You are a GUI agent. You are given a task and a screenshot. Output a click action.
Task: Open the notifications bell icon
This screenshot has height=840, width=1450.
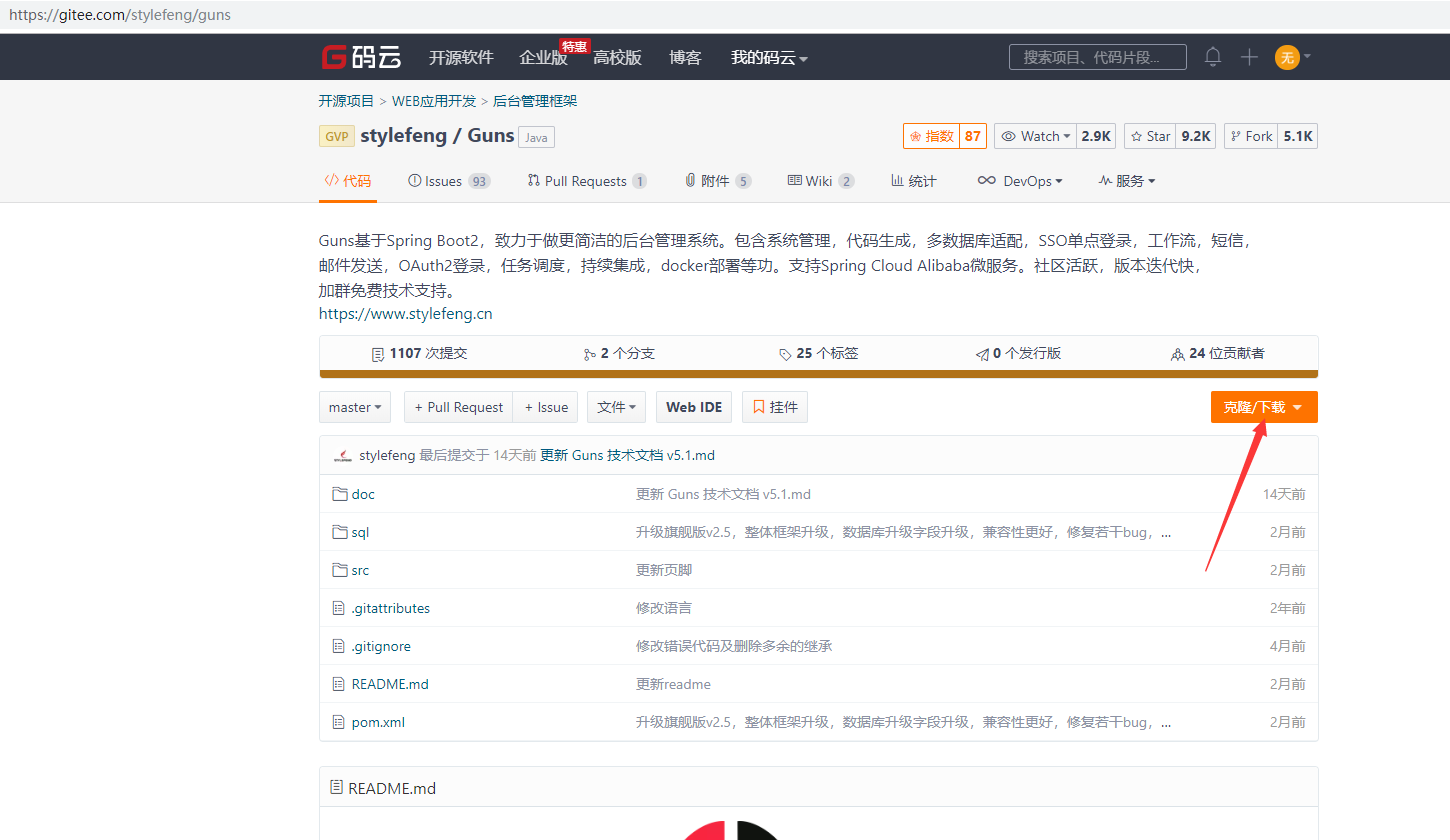tap(1213, 57)
